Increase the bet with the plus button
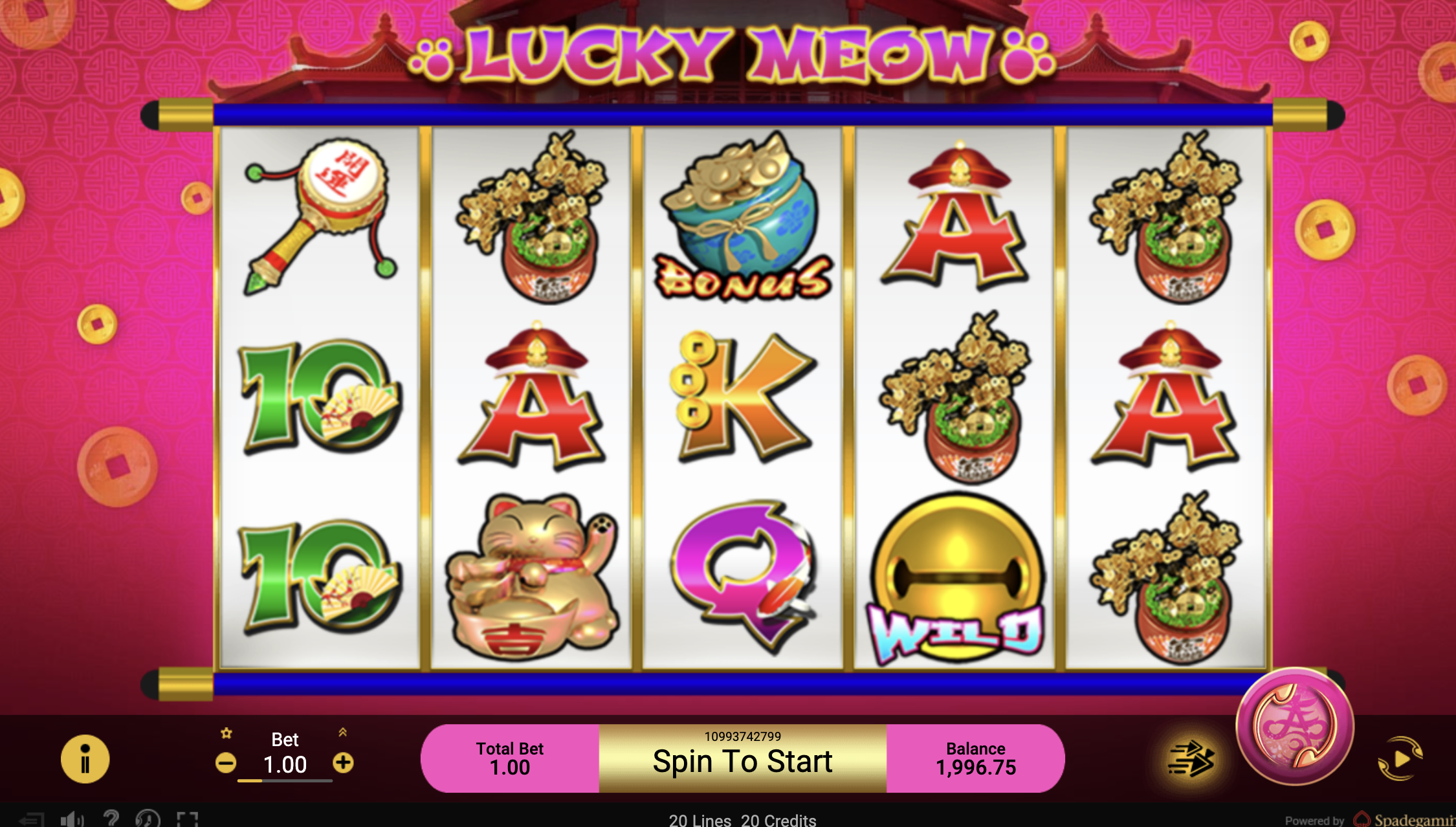The image size is (1456, 827). tap(343, 763)
